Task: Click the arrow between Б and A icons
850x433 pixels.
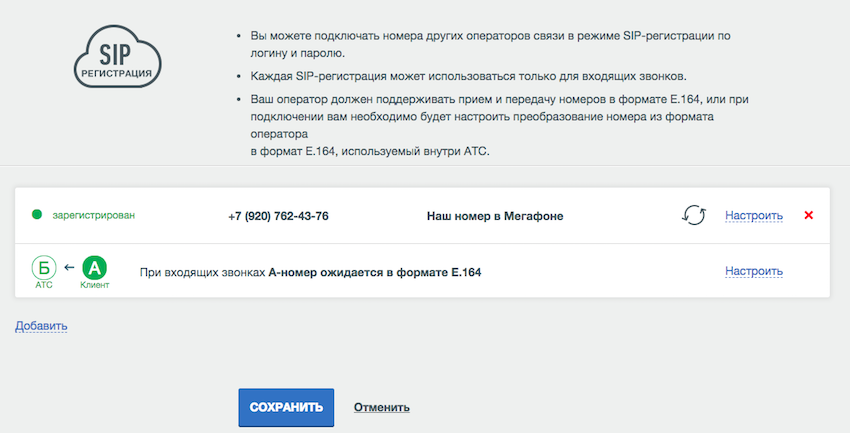Action: coord(69,267)
